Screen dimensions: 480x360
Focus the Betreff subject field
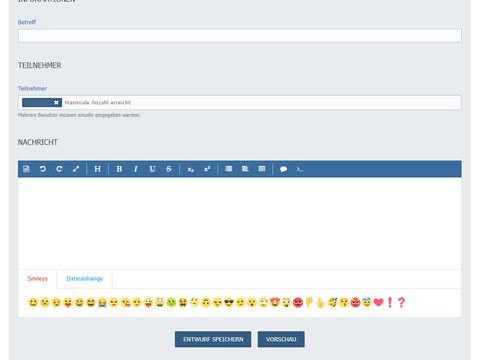tap(240, 36)
